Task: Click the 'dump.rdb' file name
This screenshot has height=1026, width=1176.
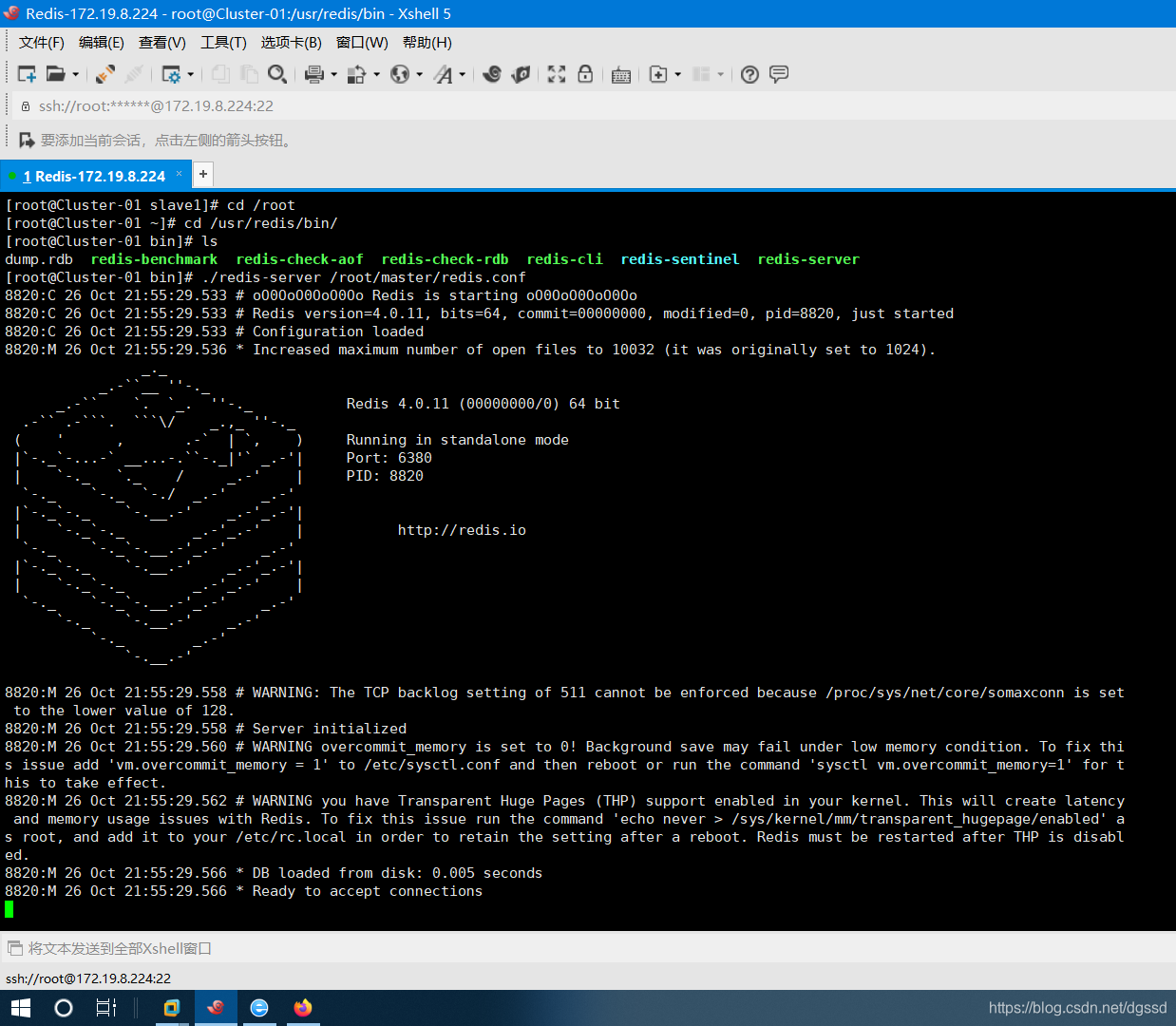Action: pos(39,259)
